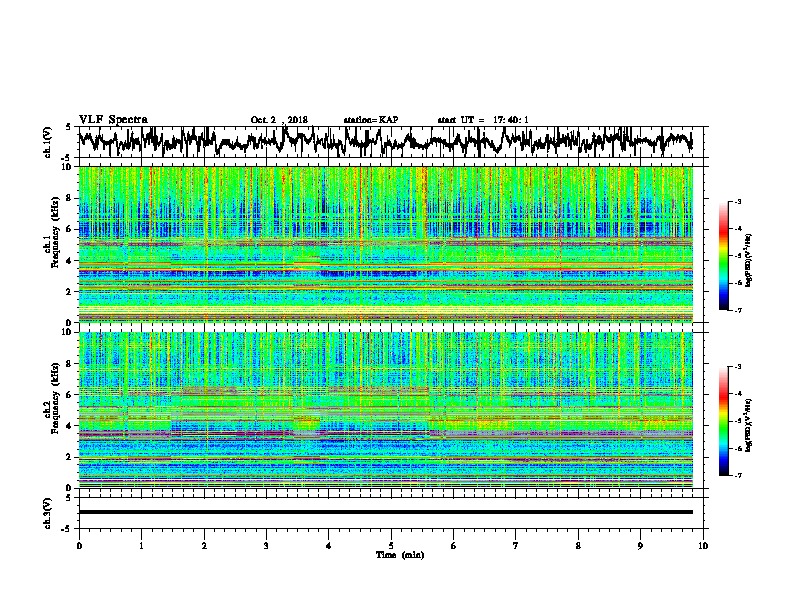The image size is (792, 612).
Task: Click time axis tick label '3'
Action: coord(266,546)
